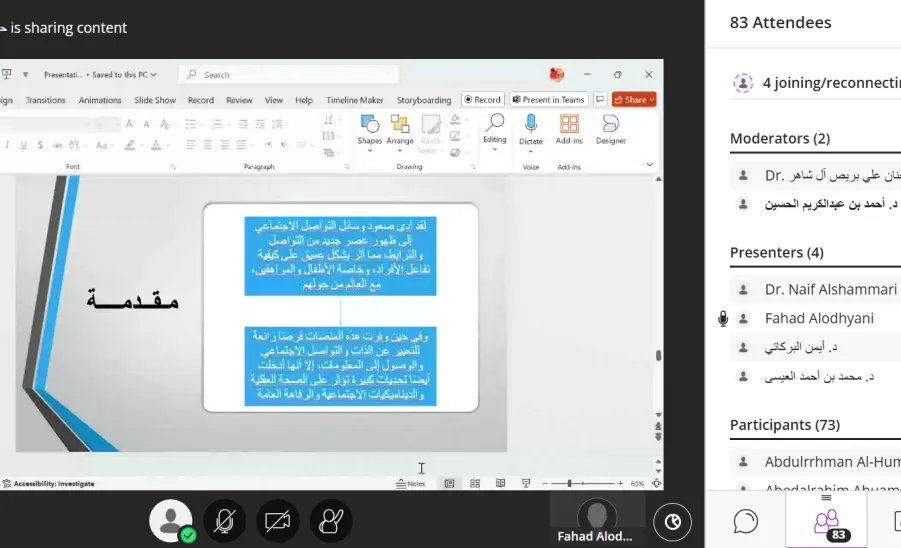Screen dimensions: 901x548
Task: Click the Fahad Alod... speaker thumbnail
Action: click(x=596, y=519)
